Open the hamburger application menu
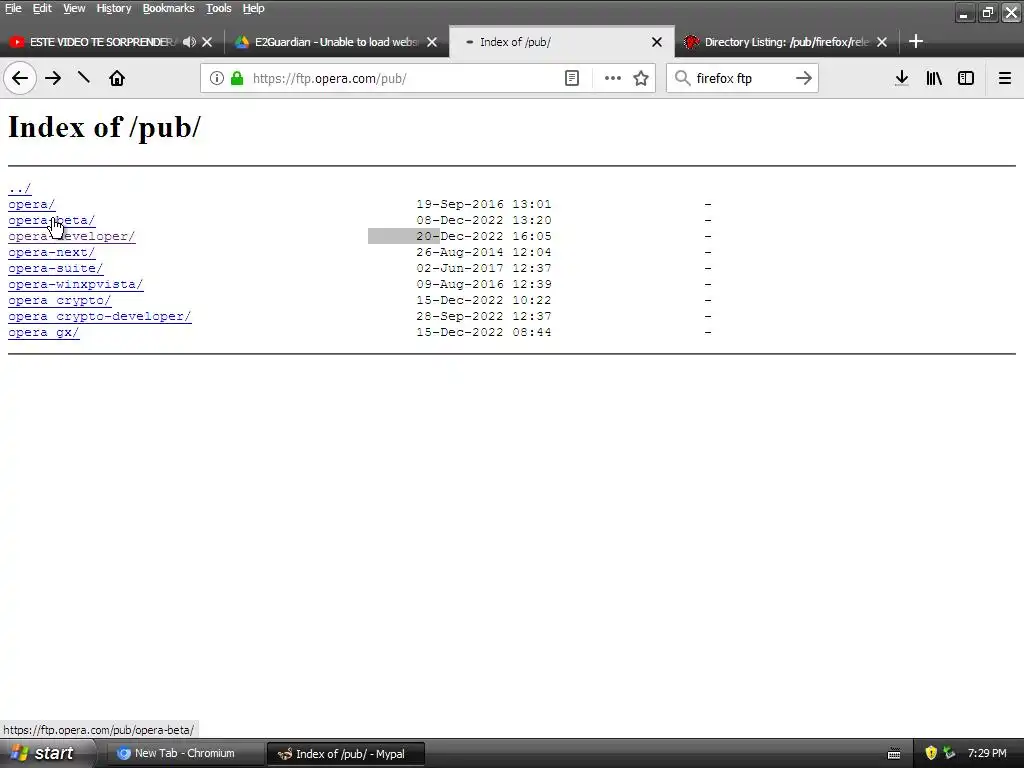 [x=1004, y=78]
